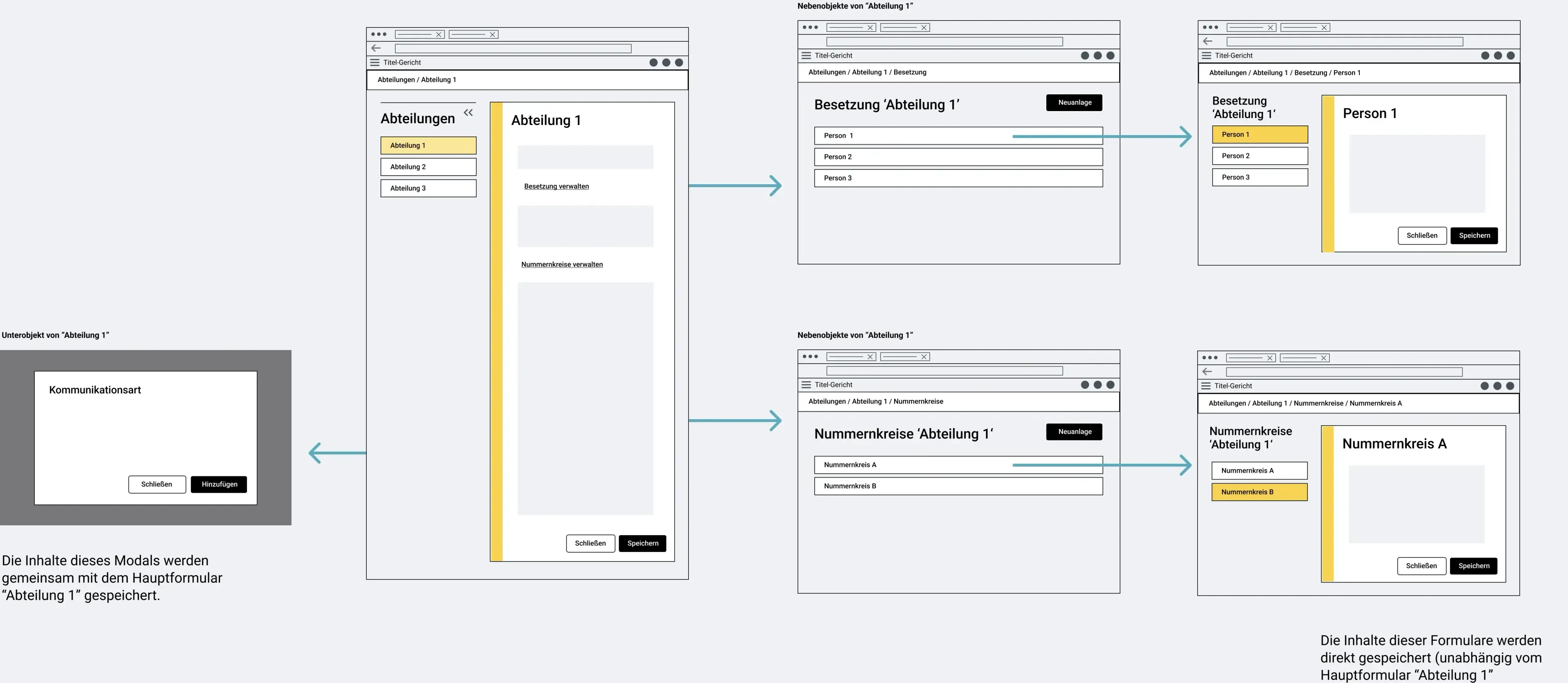Open the Besetzung verwalten link

point(556,186)
